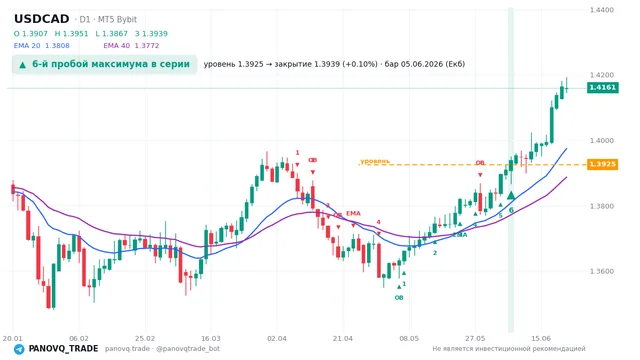Select the open value 'O 1.3907'
This screenshot has width=640, height=360.
coord(31,34)
